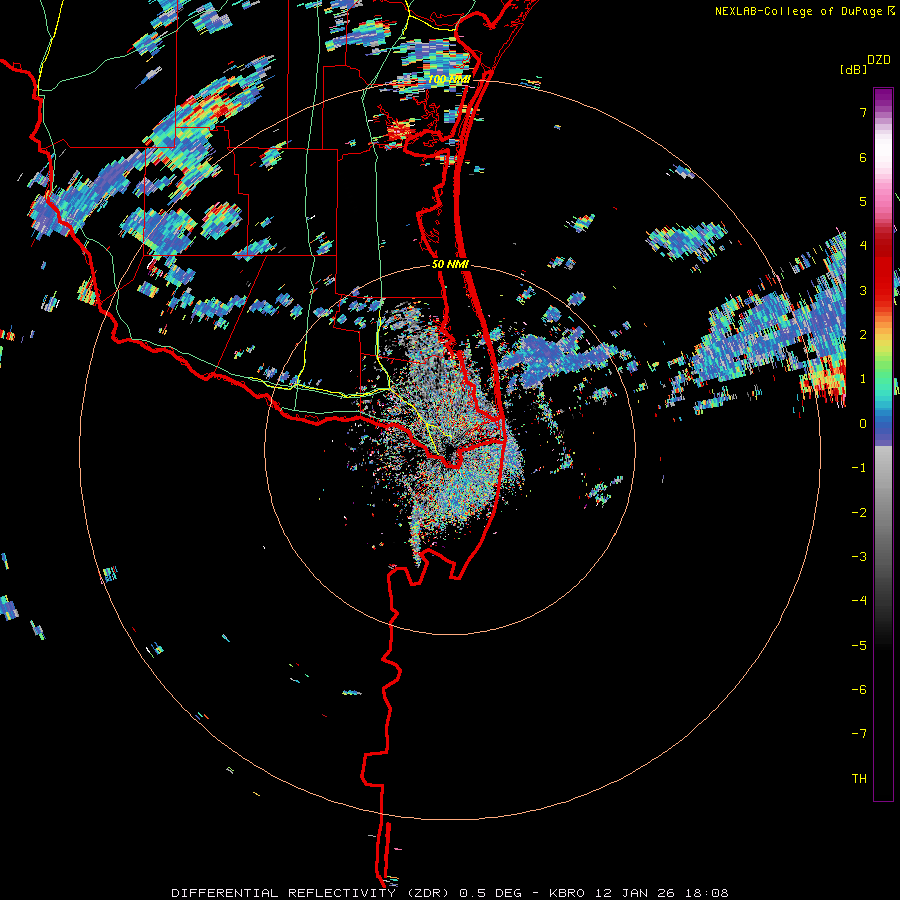Click the 5 value on the color scale
The width and height of the screenshot is (900, 900).
863,201
